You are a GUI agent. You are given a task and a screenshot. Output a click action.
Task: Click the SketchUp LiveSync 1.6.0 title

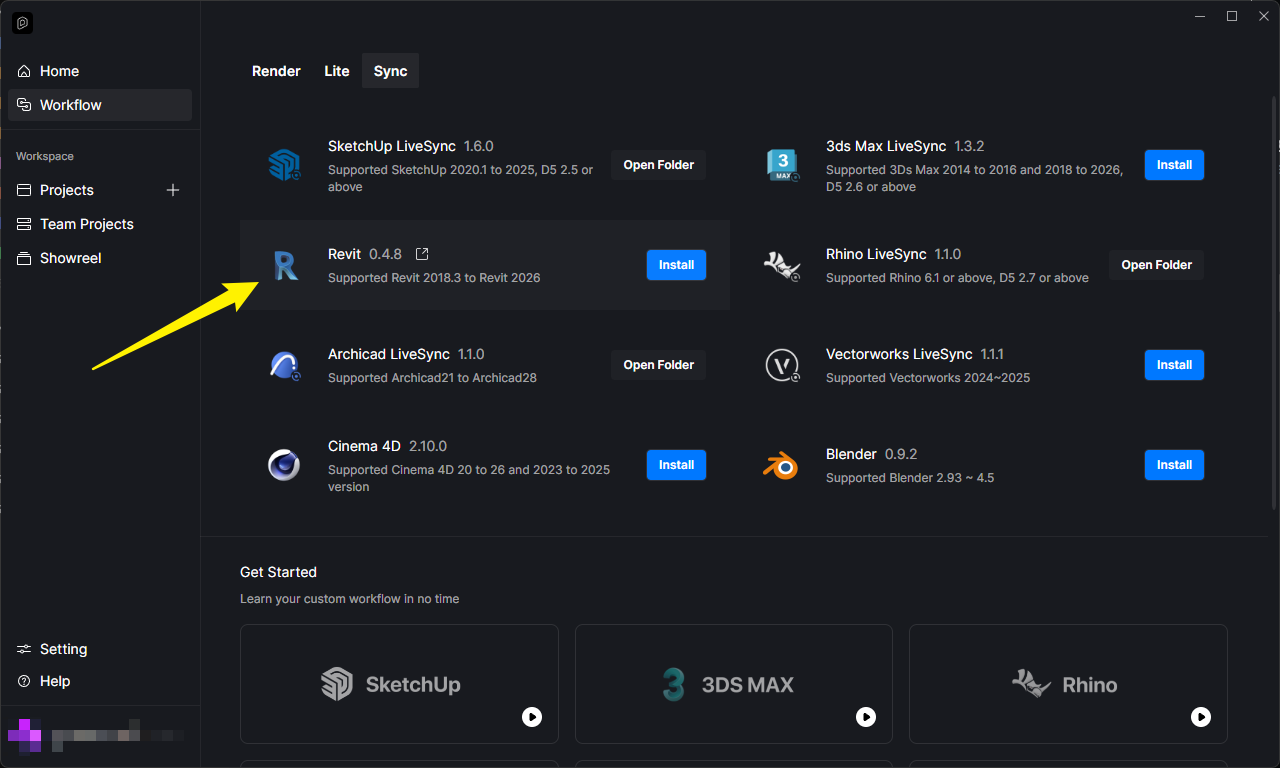coord(411,146)
